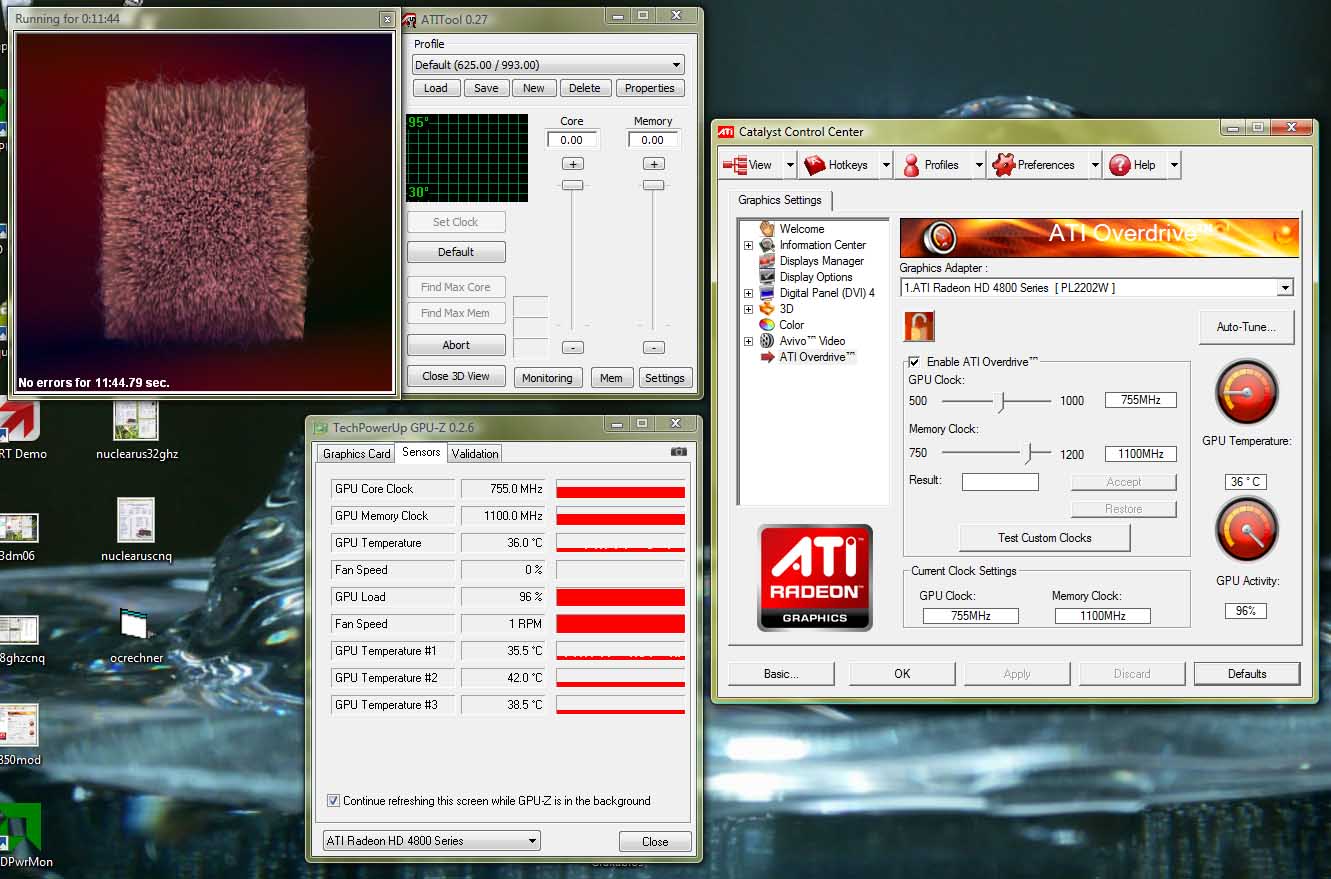
Task: Click the GPU Temperature gauge icon
Action: click(x=1246, y=392)
